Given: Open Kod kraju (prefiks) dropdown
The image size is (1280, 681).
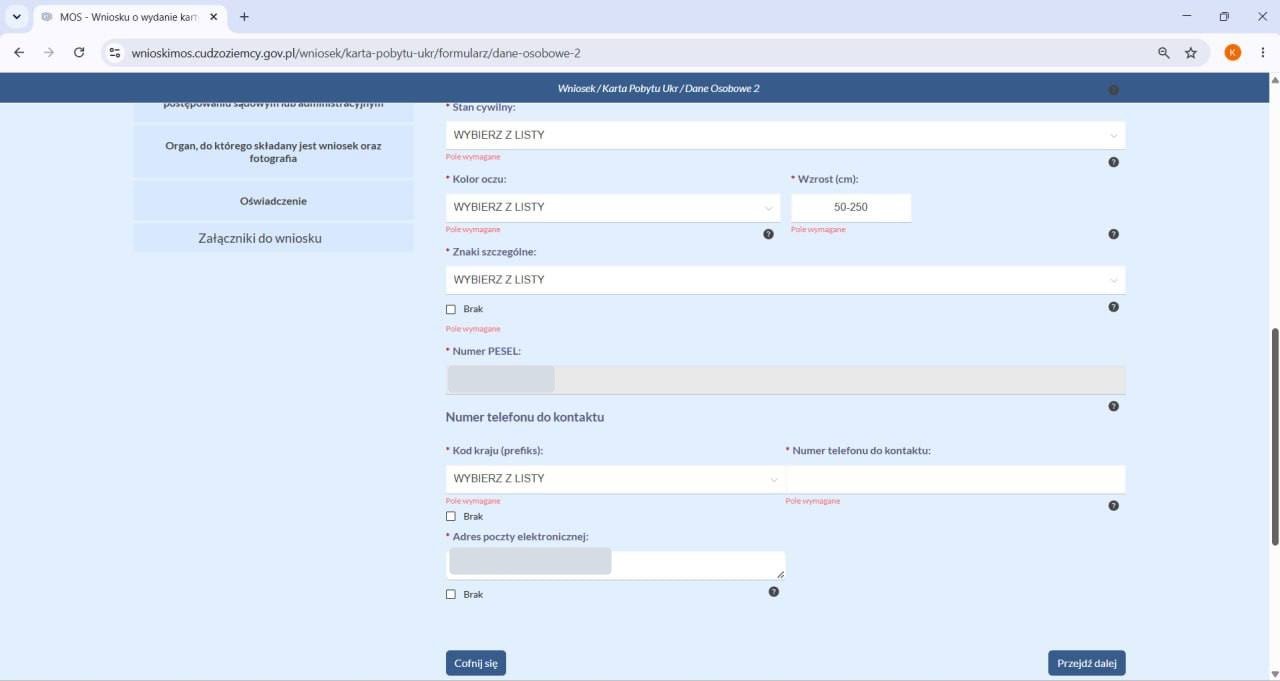Looking at the screenshot, I should click(613, 479).
